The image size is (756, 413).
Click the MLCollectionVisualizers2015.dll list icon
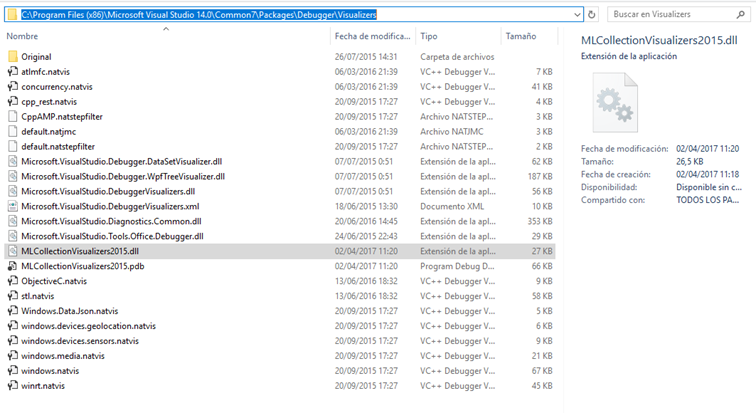point(13,251)
